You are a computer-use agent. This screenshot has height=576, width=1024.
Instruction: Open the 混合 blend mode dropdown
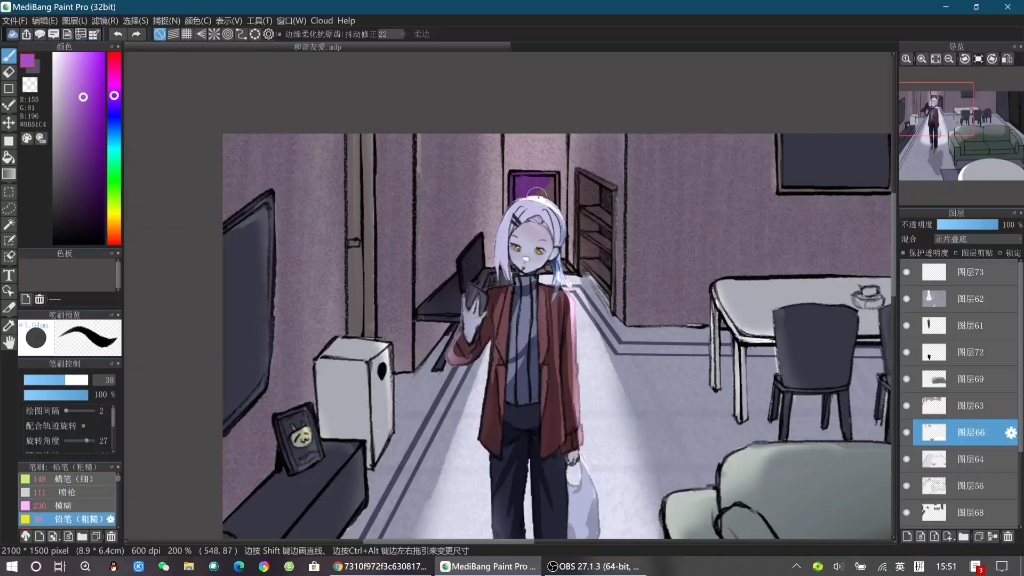pyautogui.click(x=977, y=240)
